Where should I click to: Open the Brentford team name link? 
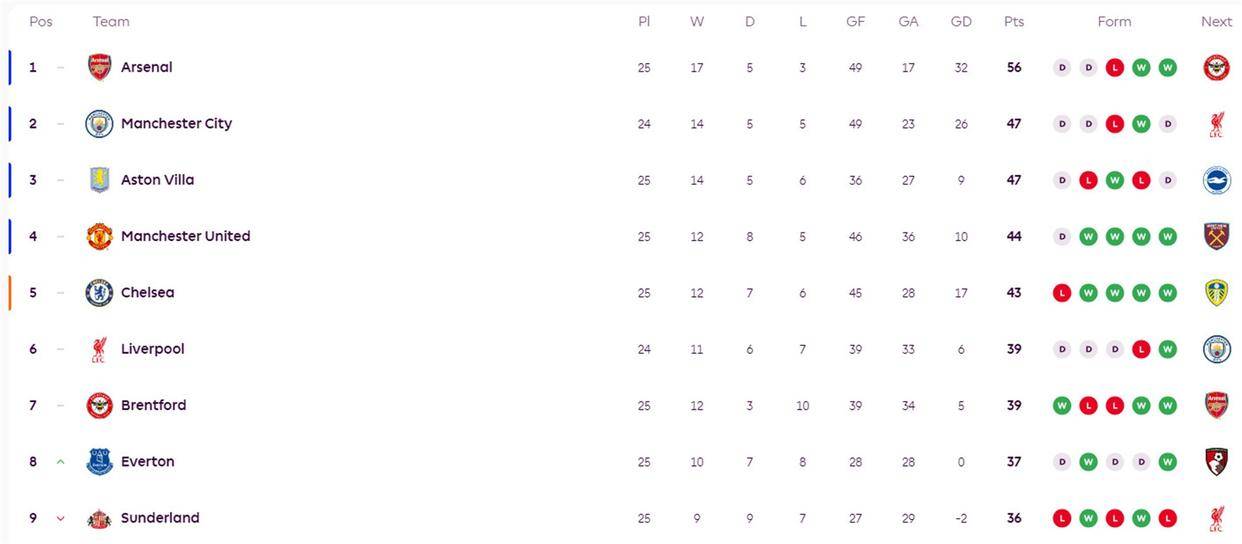point(153,405)
